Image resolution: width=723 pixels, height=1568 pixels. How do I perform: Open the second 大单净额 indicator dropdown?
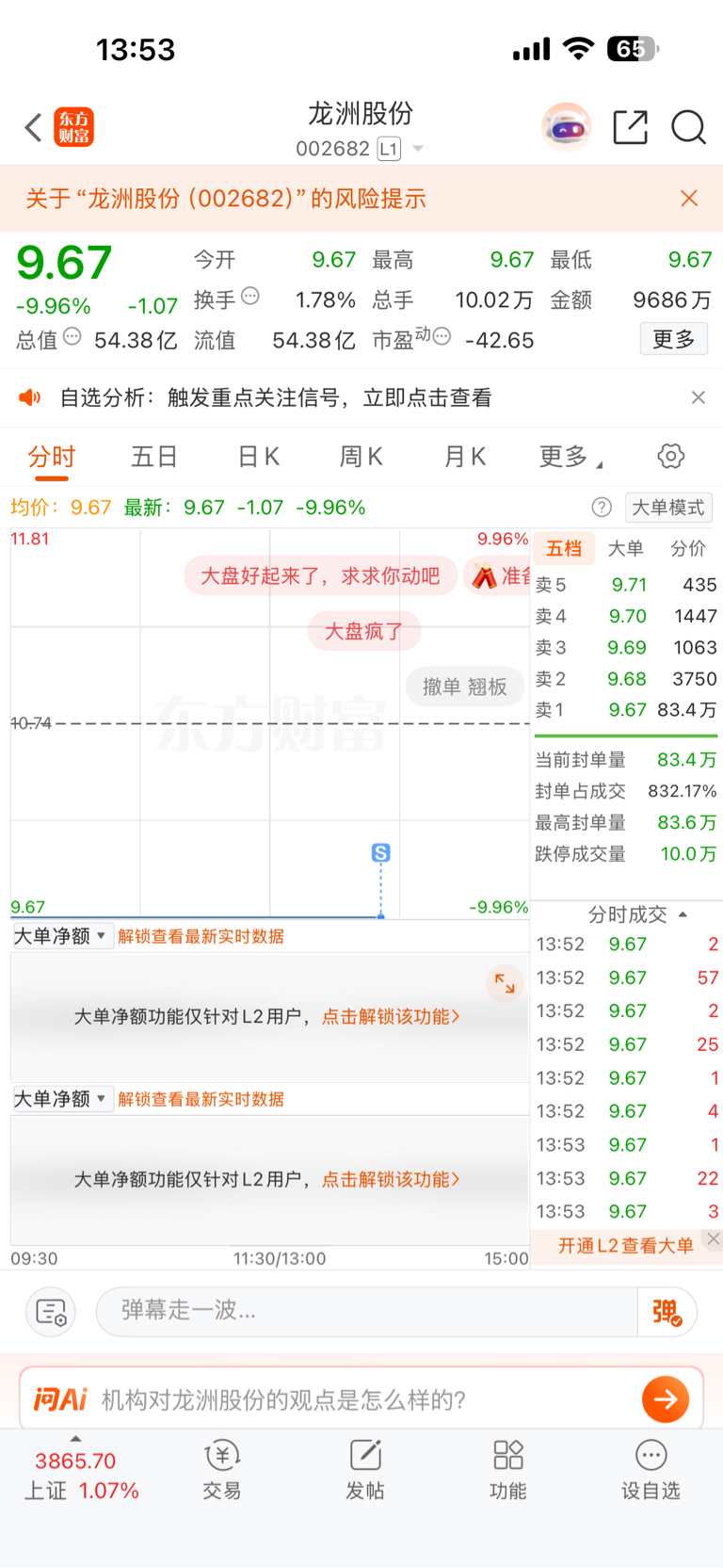coord(61,1099)
